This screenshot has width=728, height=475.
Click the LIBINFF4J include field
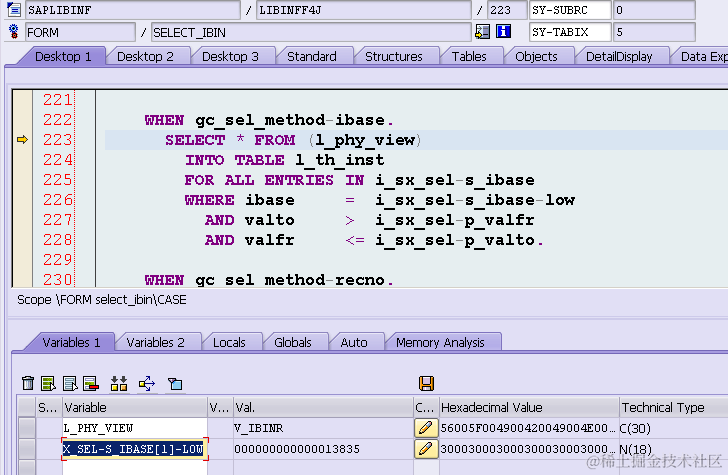tap(364, 10)
